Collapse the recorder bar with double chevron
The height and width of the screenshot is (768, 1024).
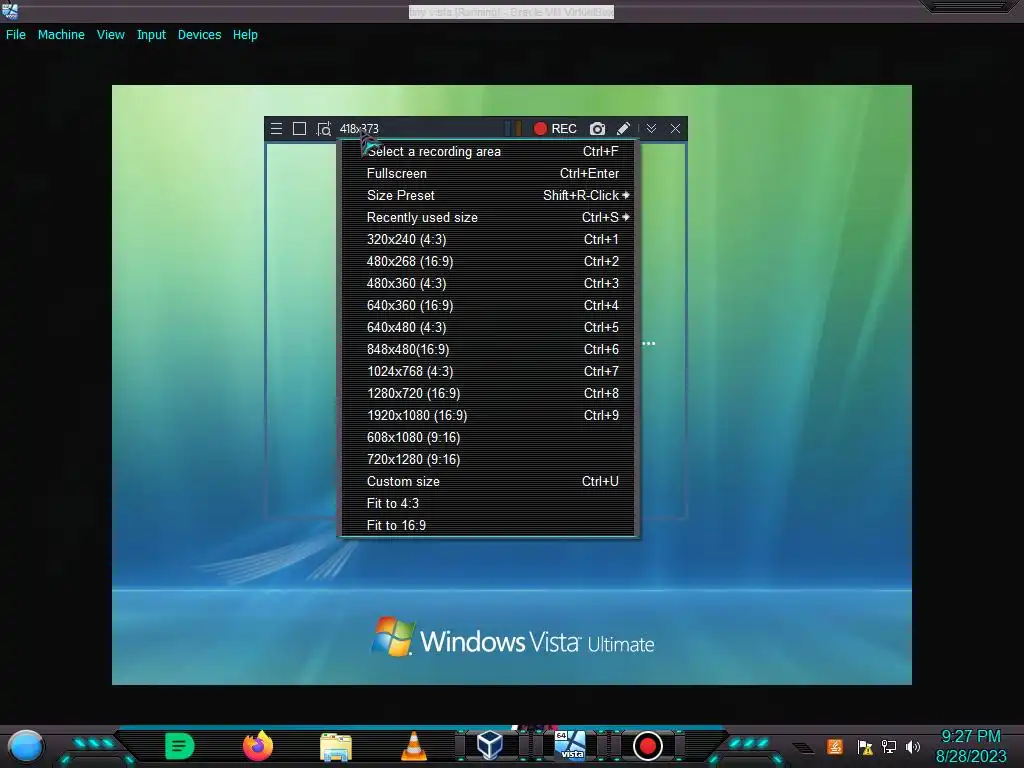[x=651, y=129]
